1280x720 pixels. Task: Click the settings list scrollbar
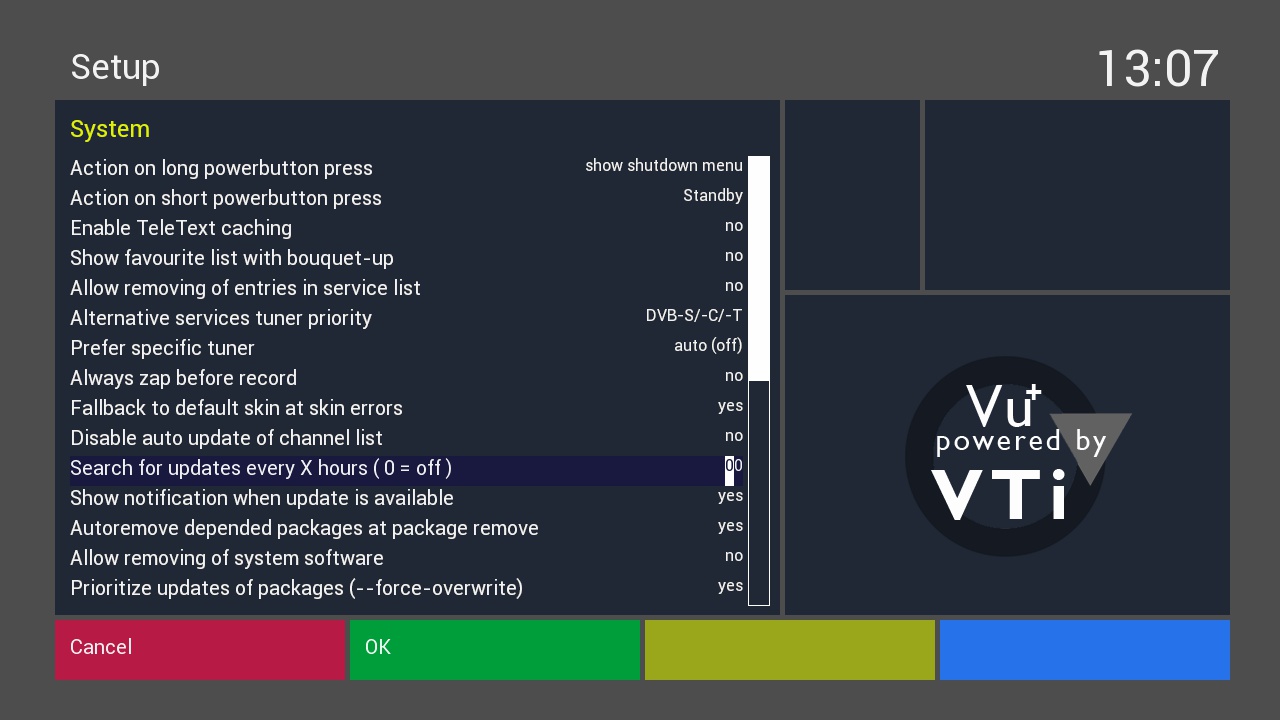click(x=759, y=380)
